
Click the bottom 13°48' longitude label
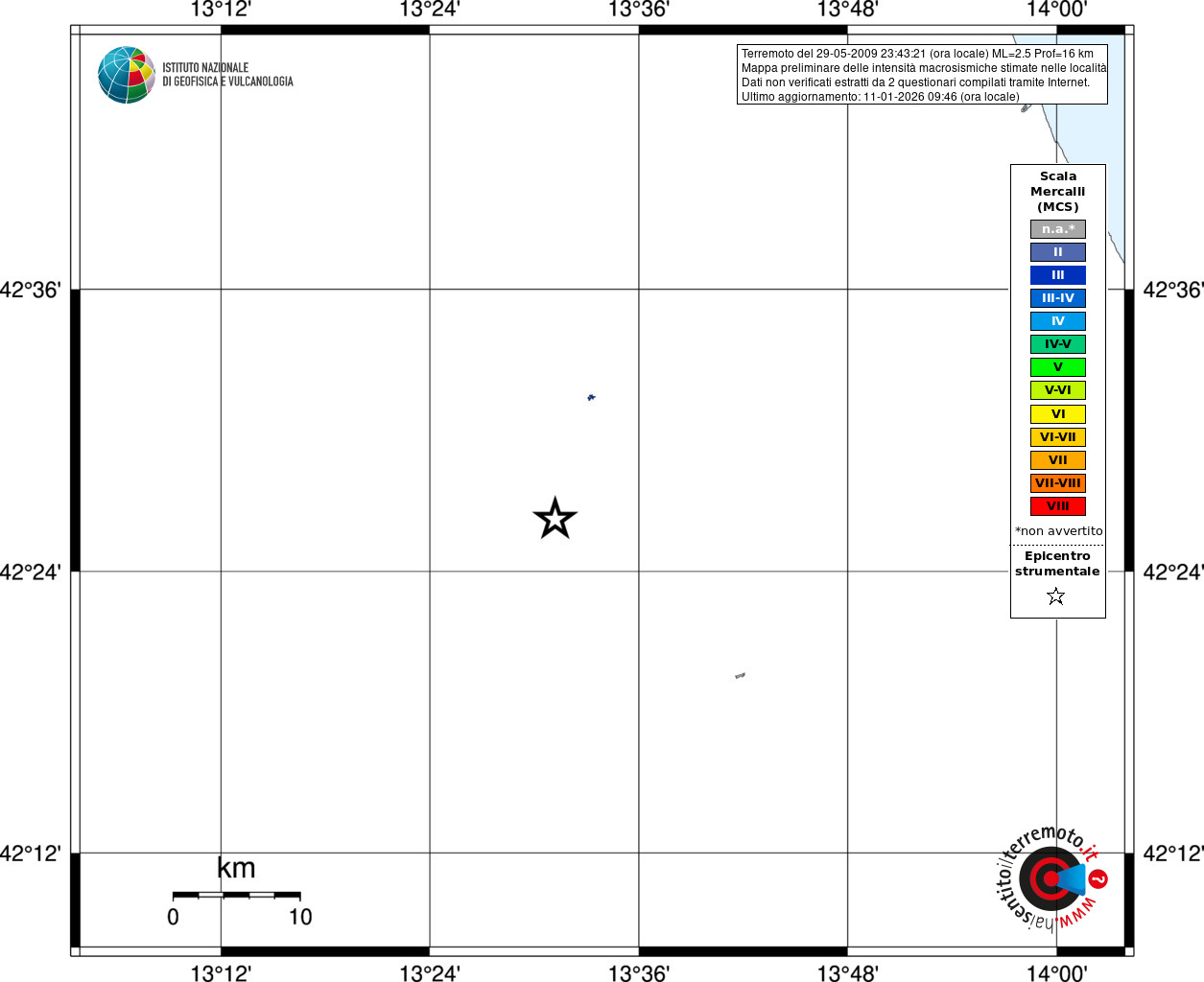(x=847, y=973)
